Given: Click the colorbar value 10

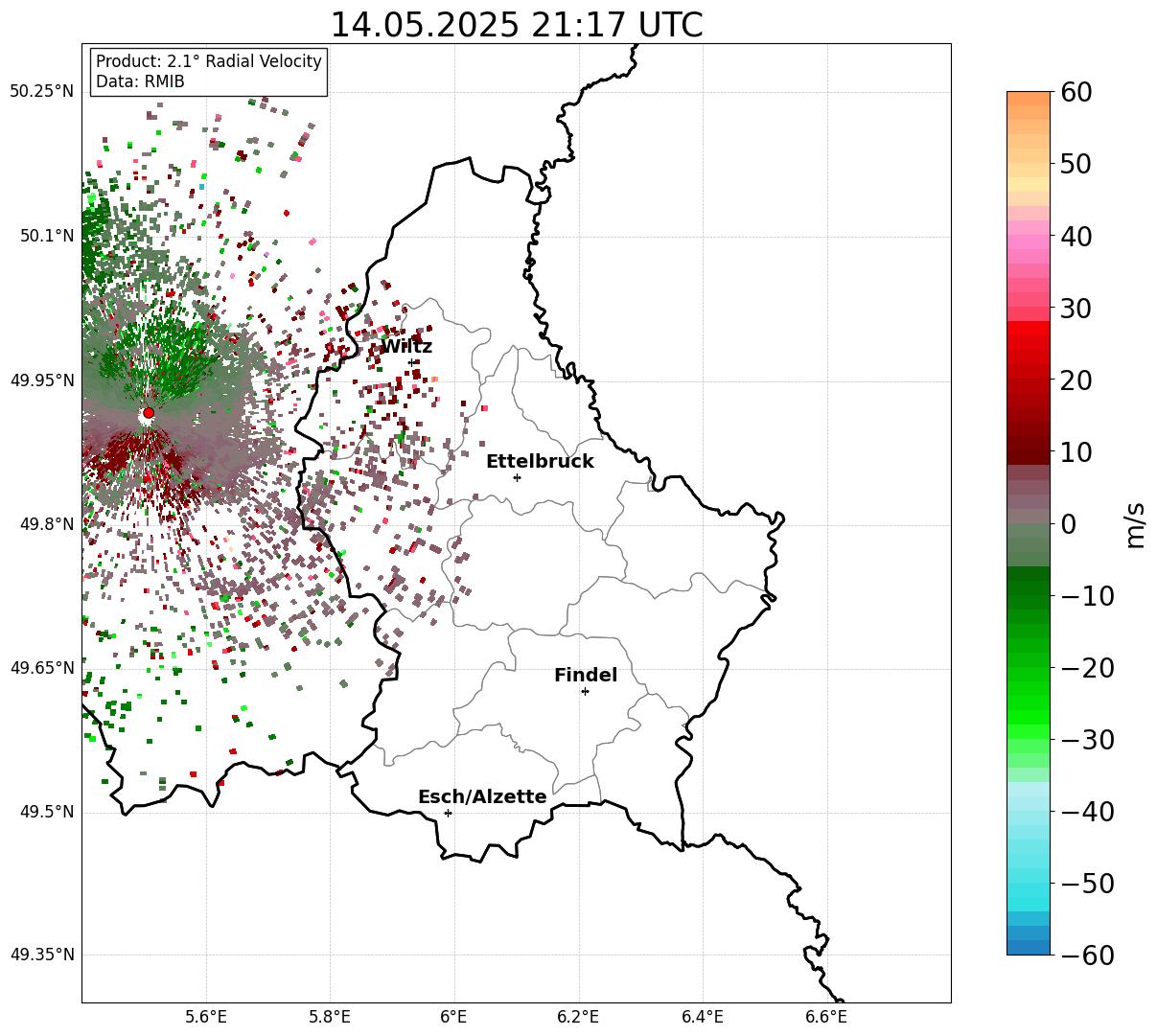Looking at the screenshot, I should click(x=1077, y=452).
